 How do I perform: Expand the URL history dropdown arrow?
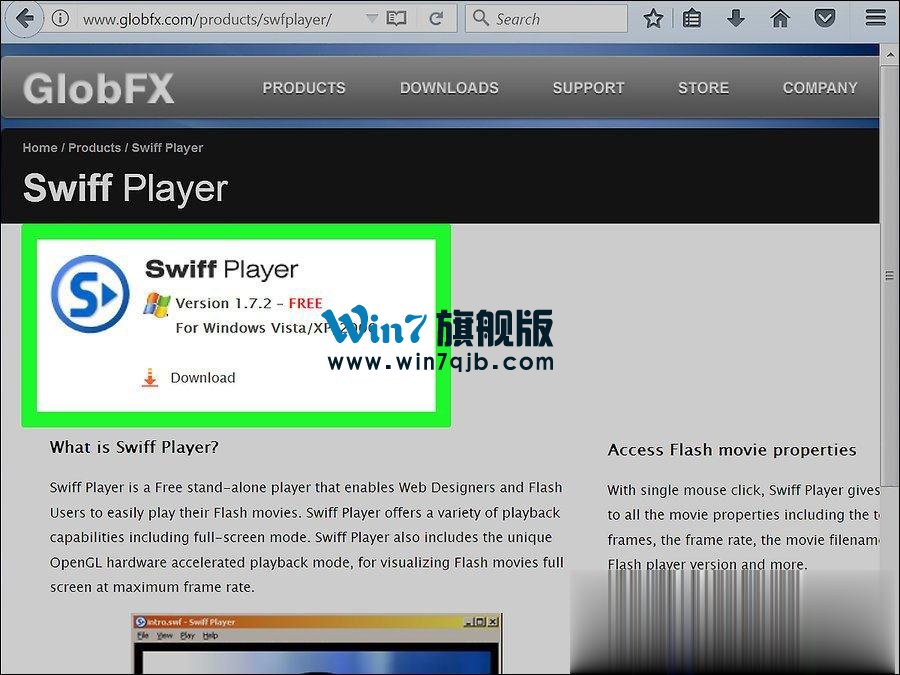372,19
